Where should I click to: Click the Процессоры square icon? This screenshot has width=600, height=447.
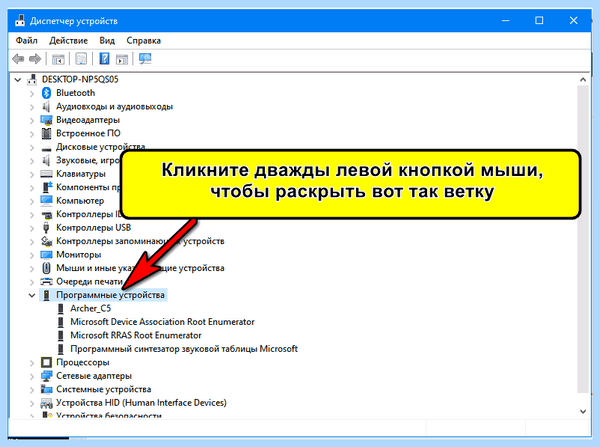tap(46, 362)
